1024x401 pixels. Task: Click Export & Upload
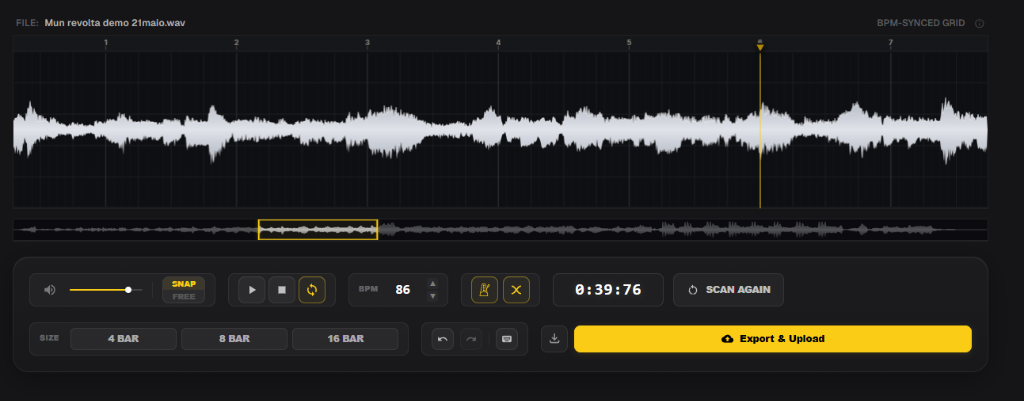tap(773, 339)
